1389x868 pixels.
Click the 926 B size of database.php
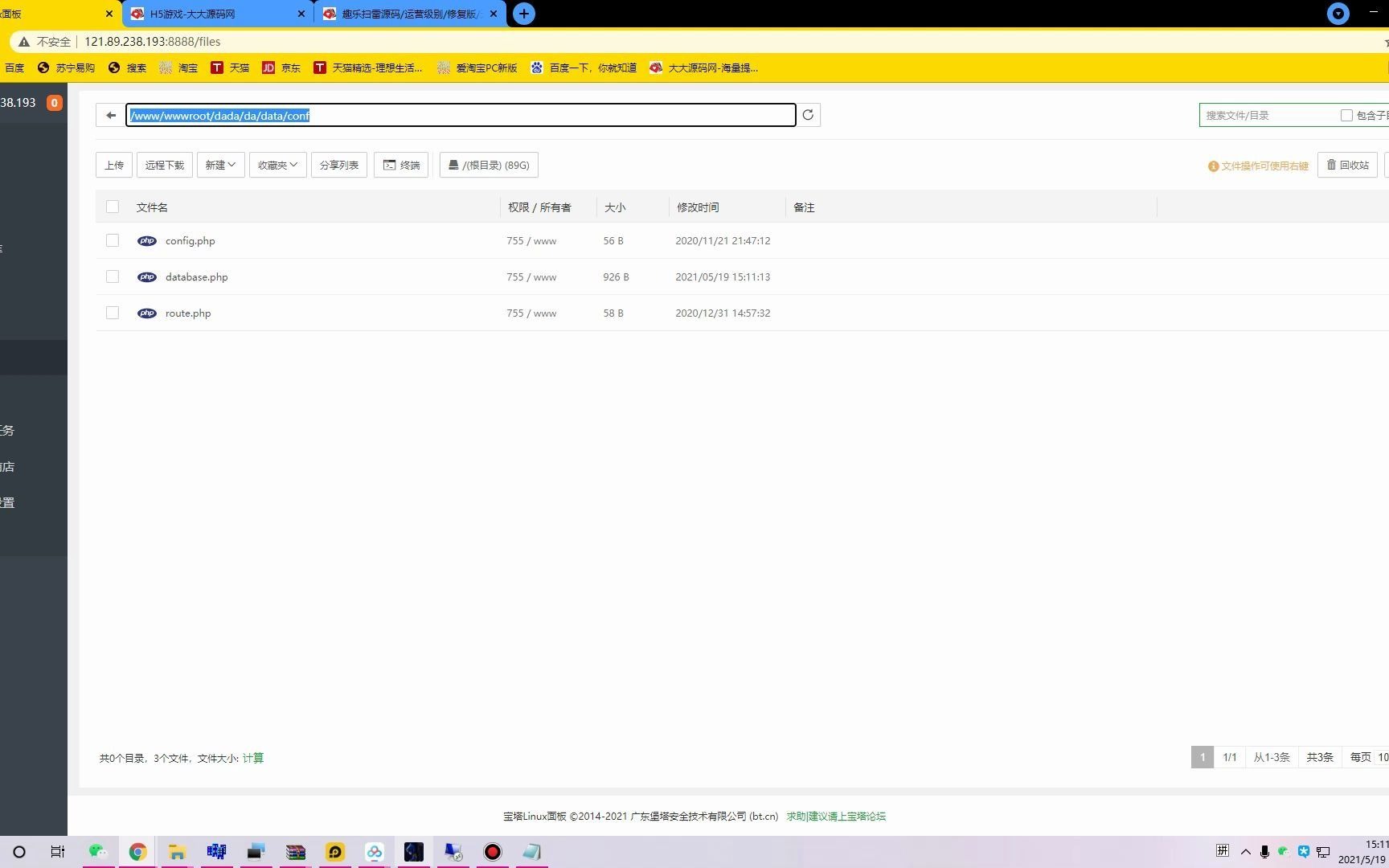pos(617,276)
